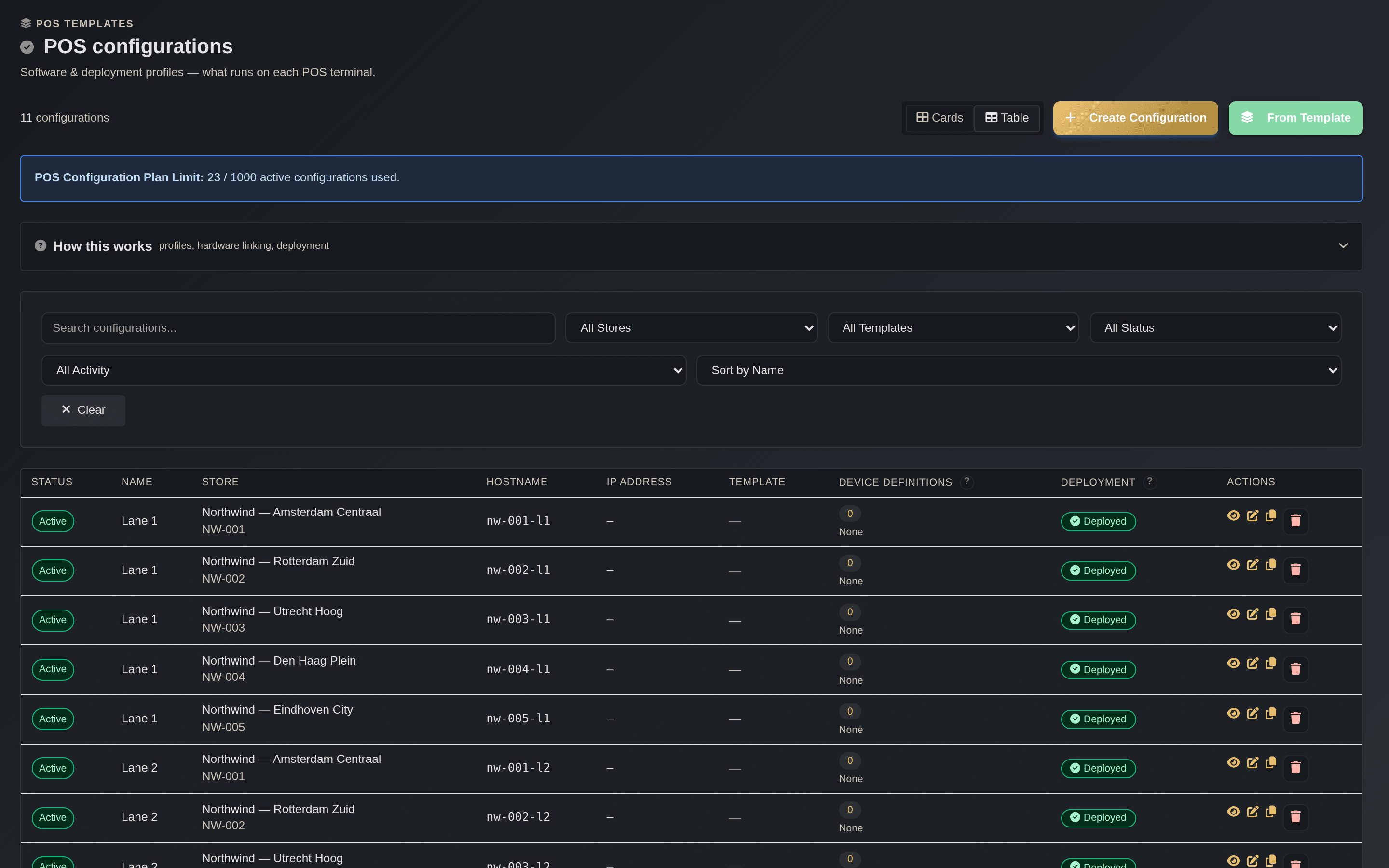View the nw-003-l1 configuration via eye icon
This screenshot has height=868, width=1389.
coord(1233,614)
